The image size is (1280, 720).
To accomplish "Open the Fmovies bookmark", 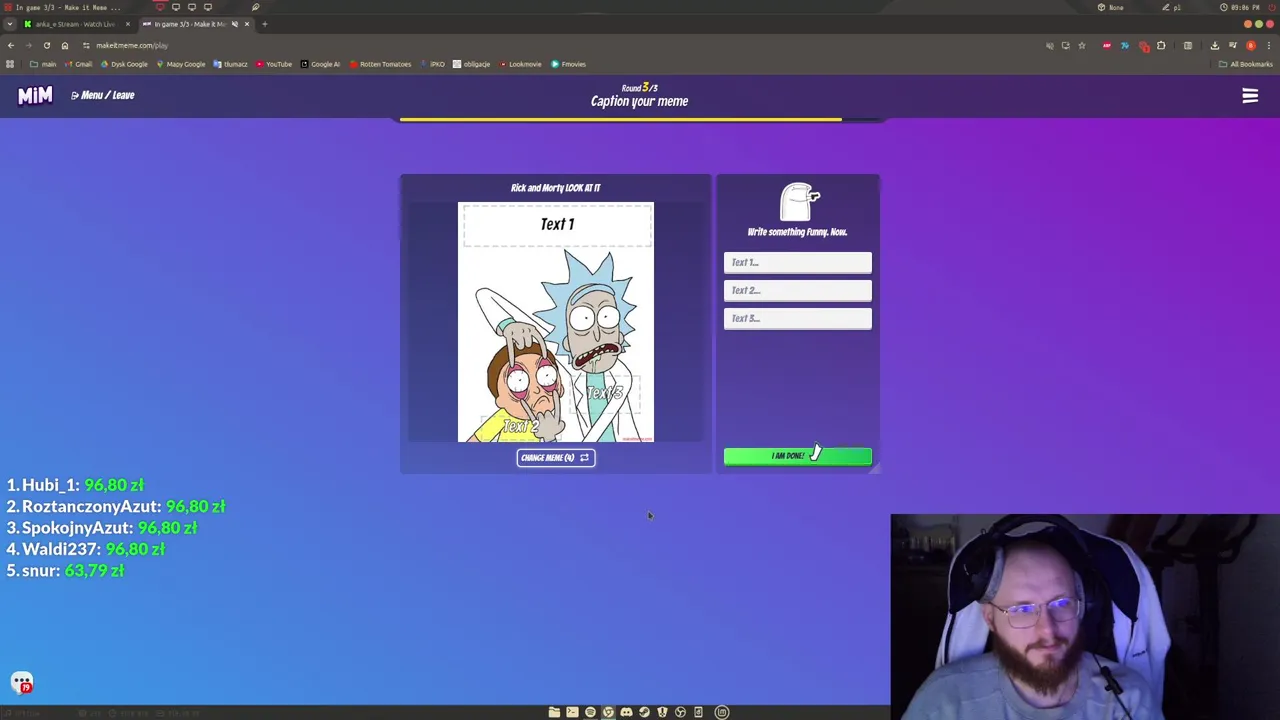I will click(x=569, y=64).
